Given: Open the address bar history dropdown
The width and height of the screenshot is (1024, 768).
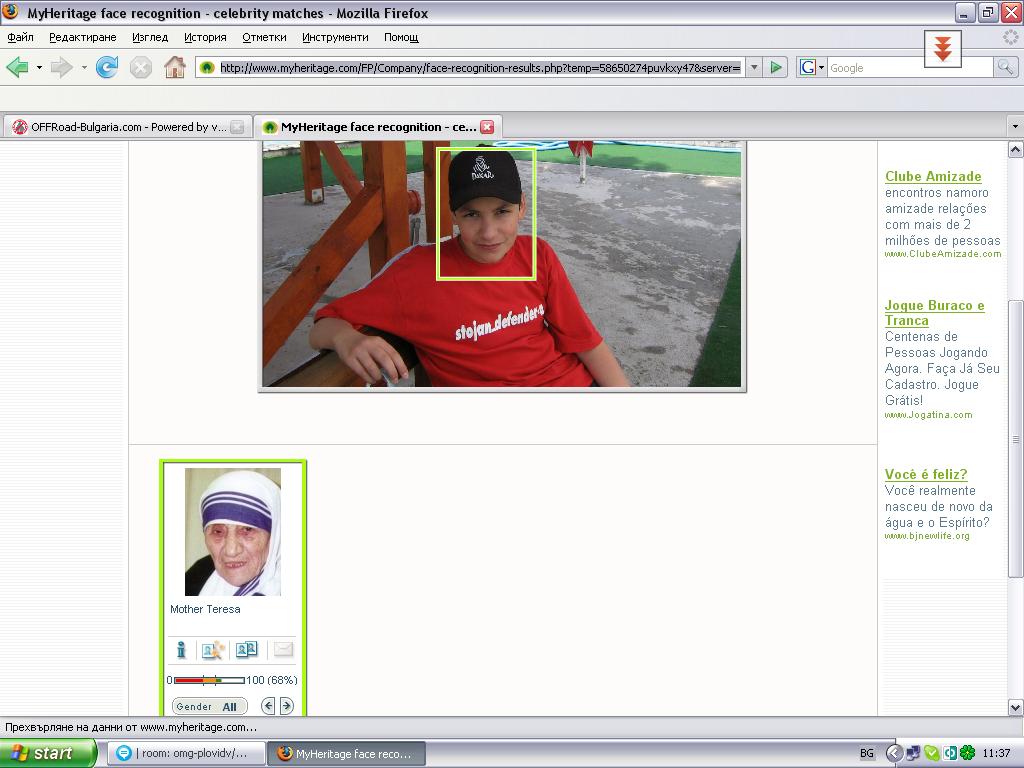Looking at the screenshot, I should coord(754,68).
